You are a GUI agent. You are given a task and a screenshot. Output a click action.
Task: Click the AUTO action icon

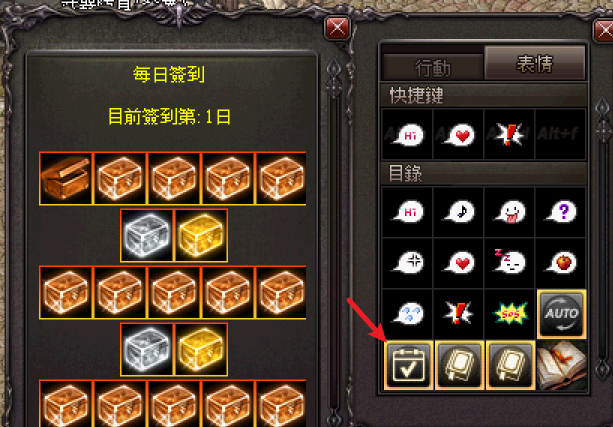(561, 314)
